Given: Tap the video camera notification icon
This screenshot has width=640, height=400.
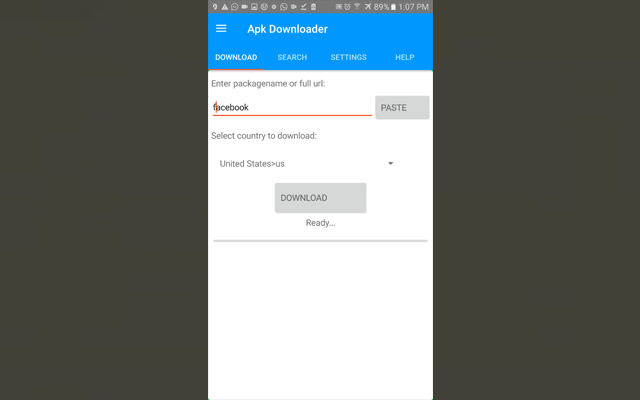Looking at the screenshot, I should tap(244, 7).
